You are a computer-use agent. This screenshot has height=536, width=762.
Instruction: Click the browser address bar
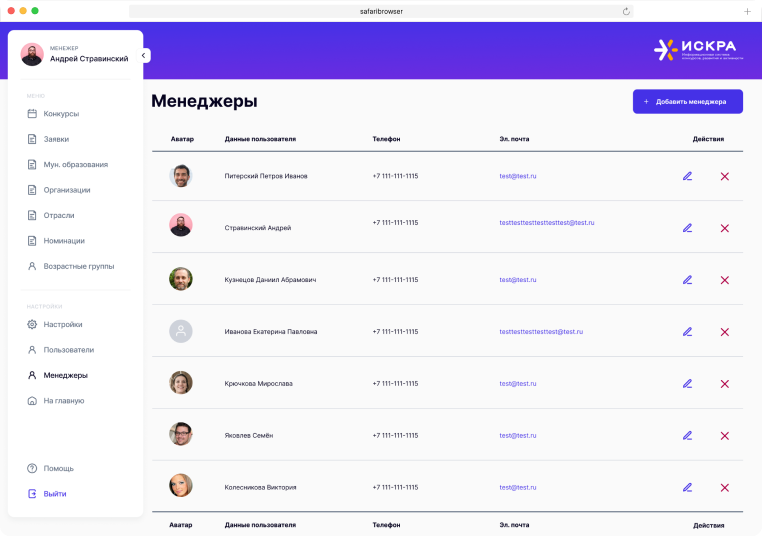(380, 11)
